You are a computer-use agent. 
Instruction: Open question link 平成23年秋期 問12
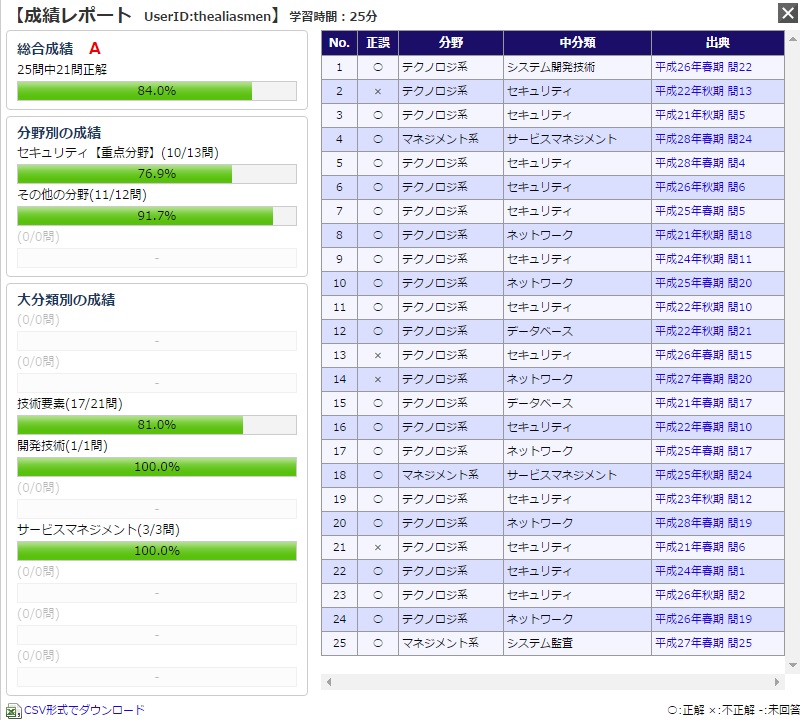click(703, 499)
